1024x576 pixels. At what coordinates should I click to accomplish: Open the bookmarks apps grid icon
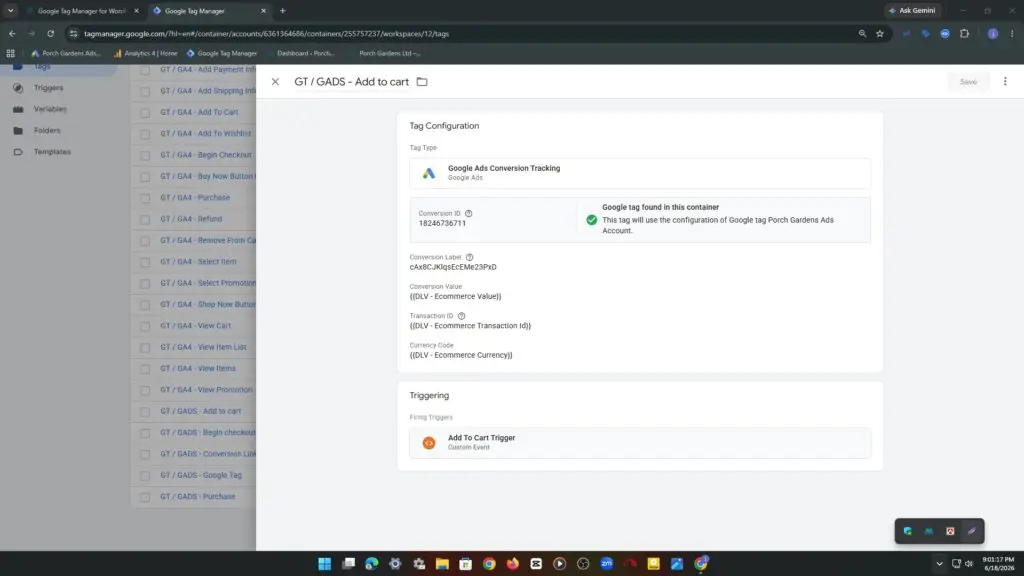coord(10,54)
